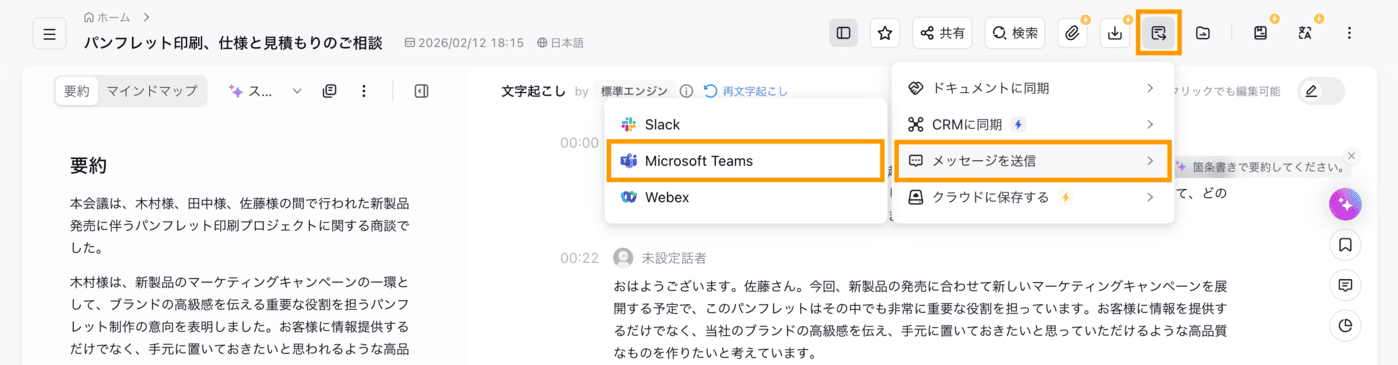Copy the summary with copy icon
Viewport: 1398px width, 365px height.
[329, 91]
